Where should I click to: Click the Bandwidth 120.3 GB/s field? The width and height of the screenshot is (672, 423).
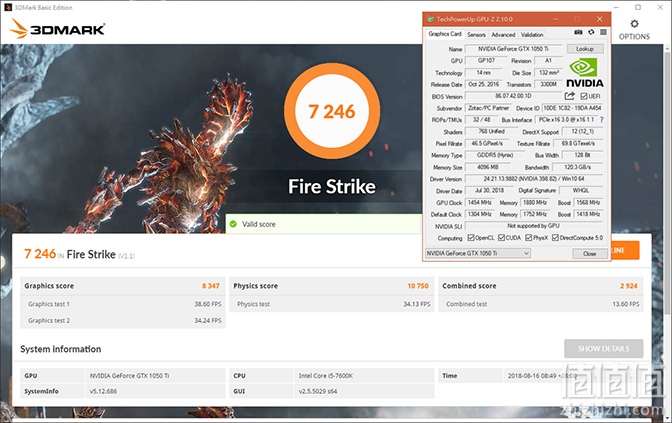pyautogui.click(x=577, y=167)
